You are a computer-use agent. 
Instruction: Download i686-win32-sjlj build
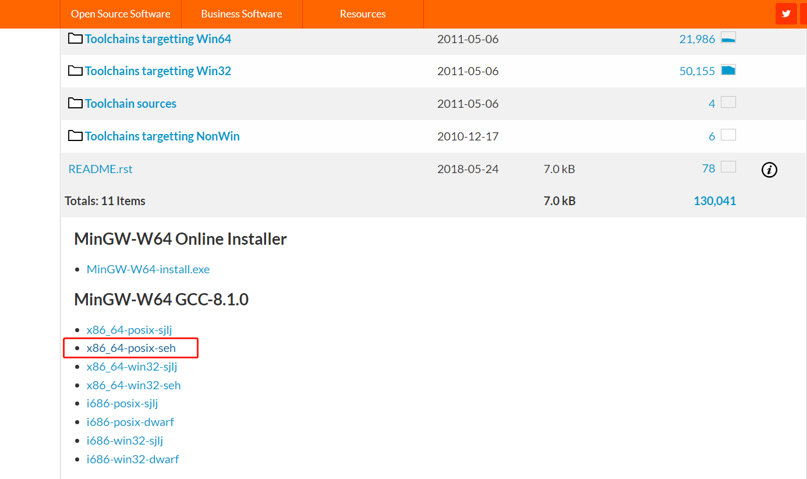[x=125, y=440]
